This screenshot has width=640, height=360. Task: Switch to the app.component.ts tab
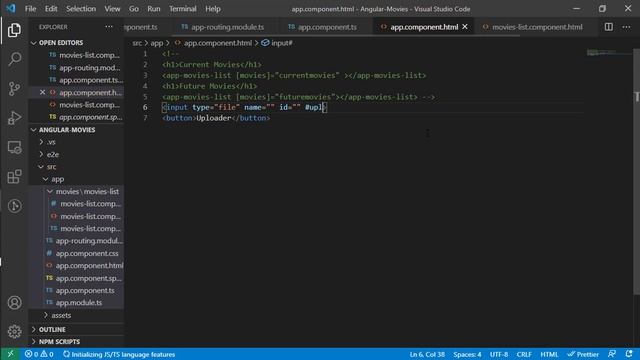click(322, 27)
